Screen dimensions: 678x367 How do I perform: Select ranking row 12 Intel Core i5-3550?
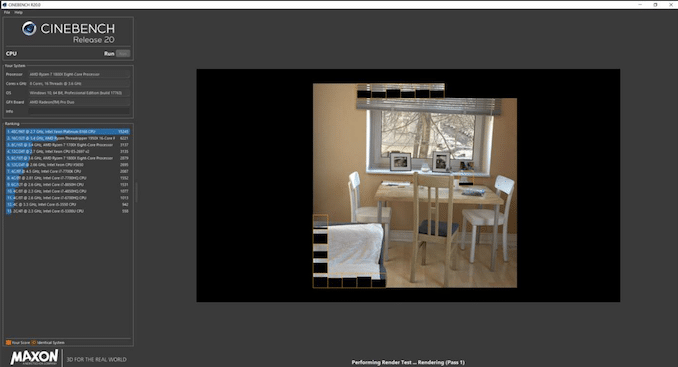(67, 204)
